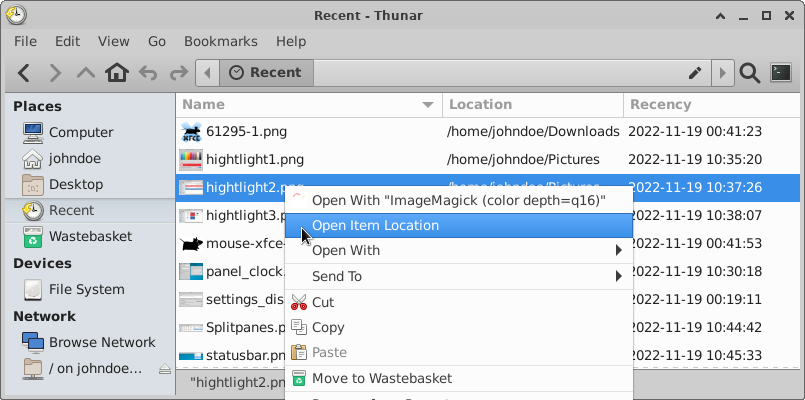Click the undo arrow toolbar icon
The width and height of the screenshot is (805, 400).
click(x=148, y=73)
